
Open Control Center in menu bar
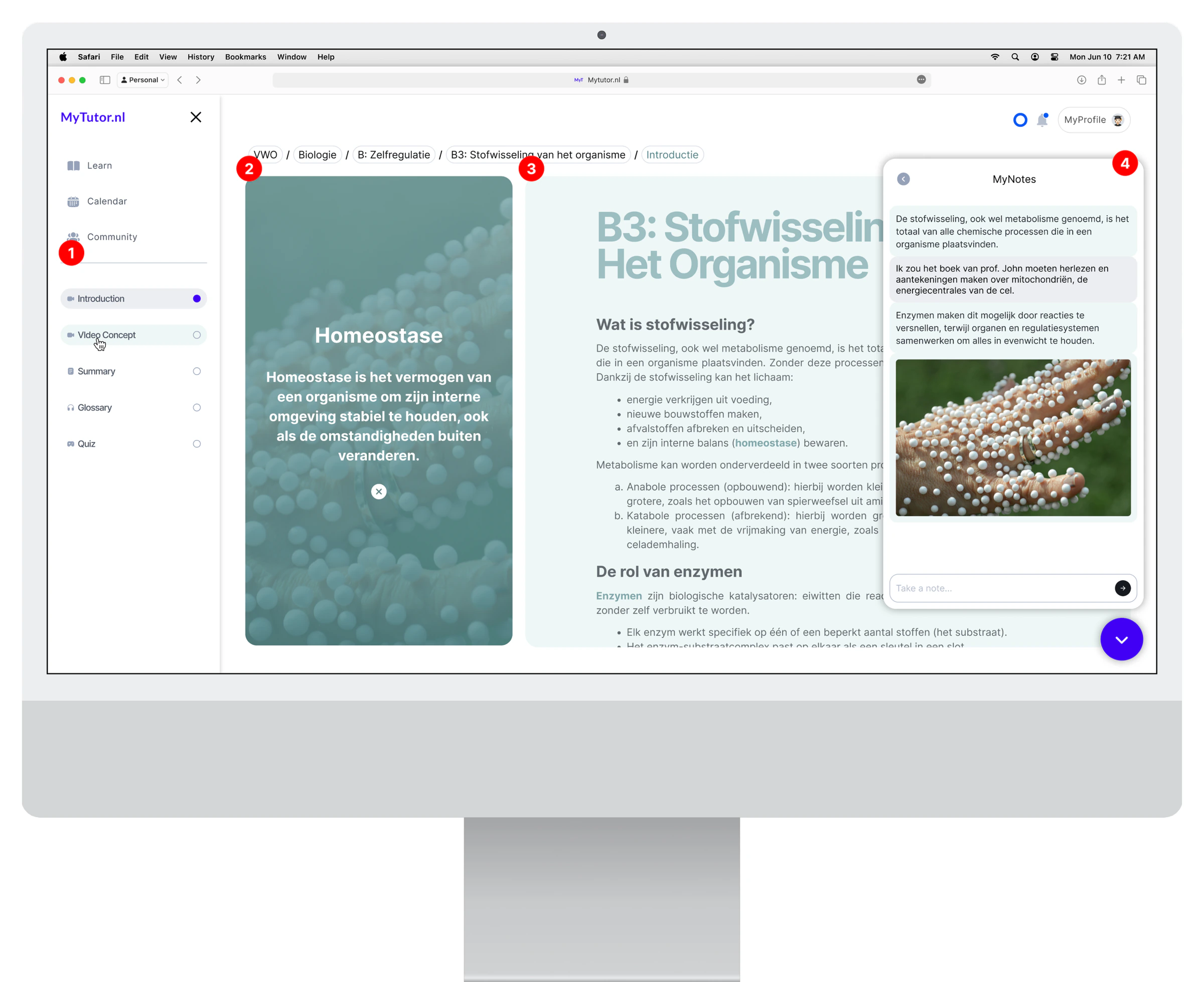pos(1055,57)
